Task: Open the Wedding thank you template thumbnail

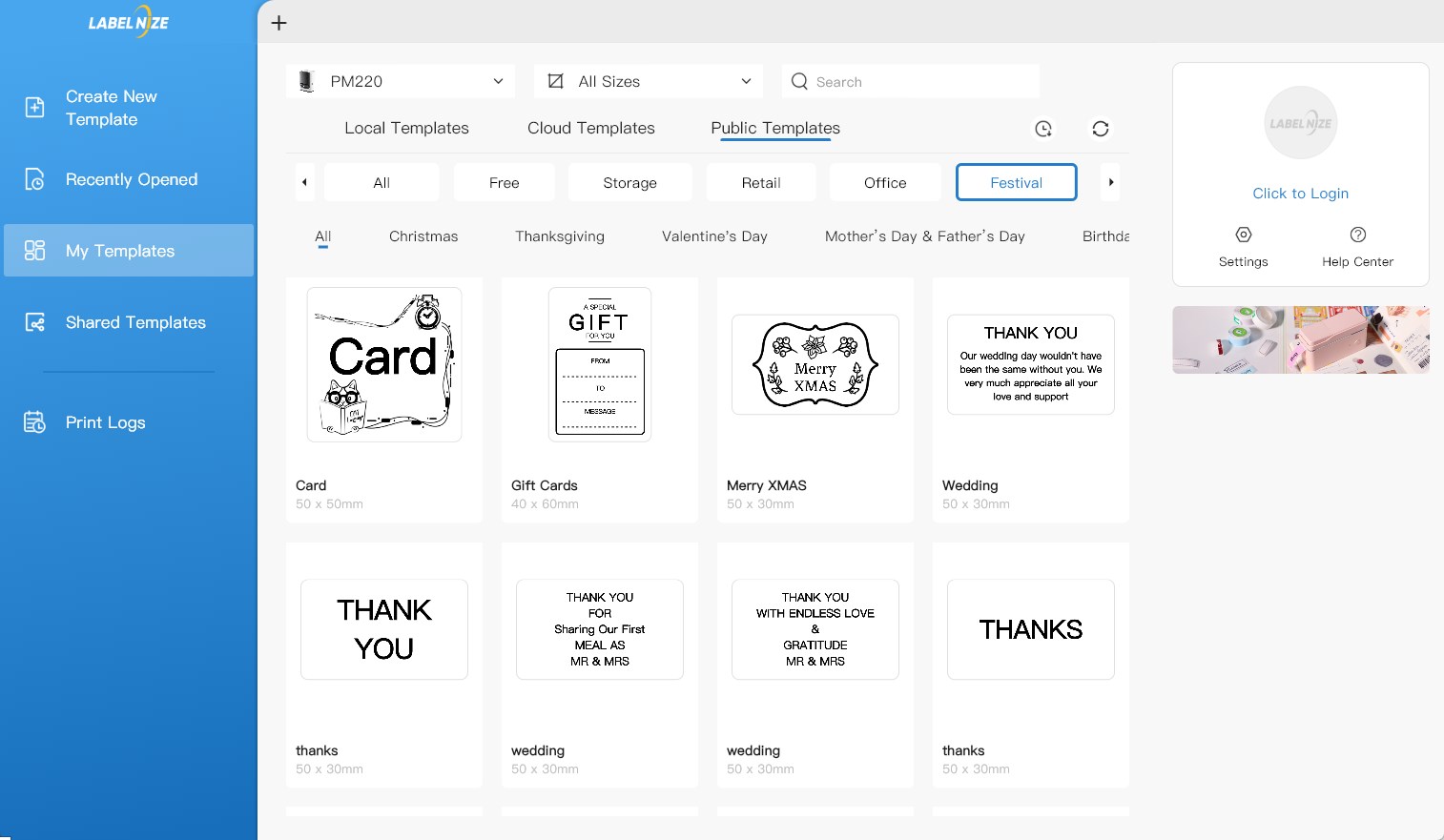Action: click(x=1031, y=364)
